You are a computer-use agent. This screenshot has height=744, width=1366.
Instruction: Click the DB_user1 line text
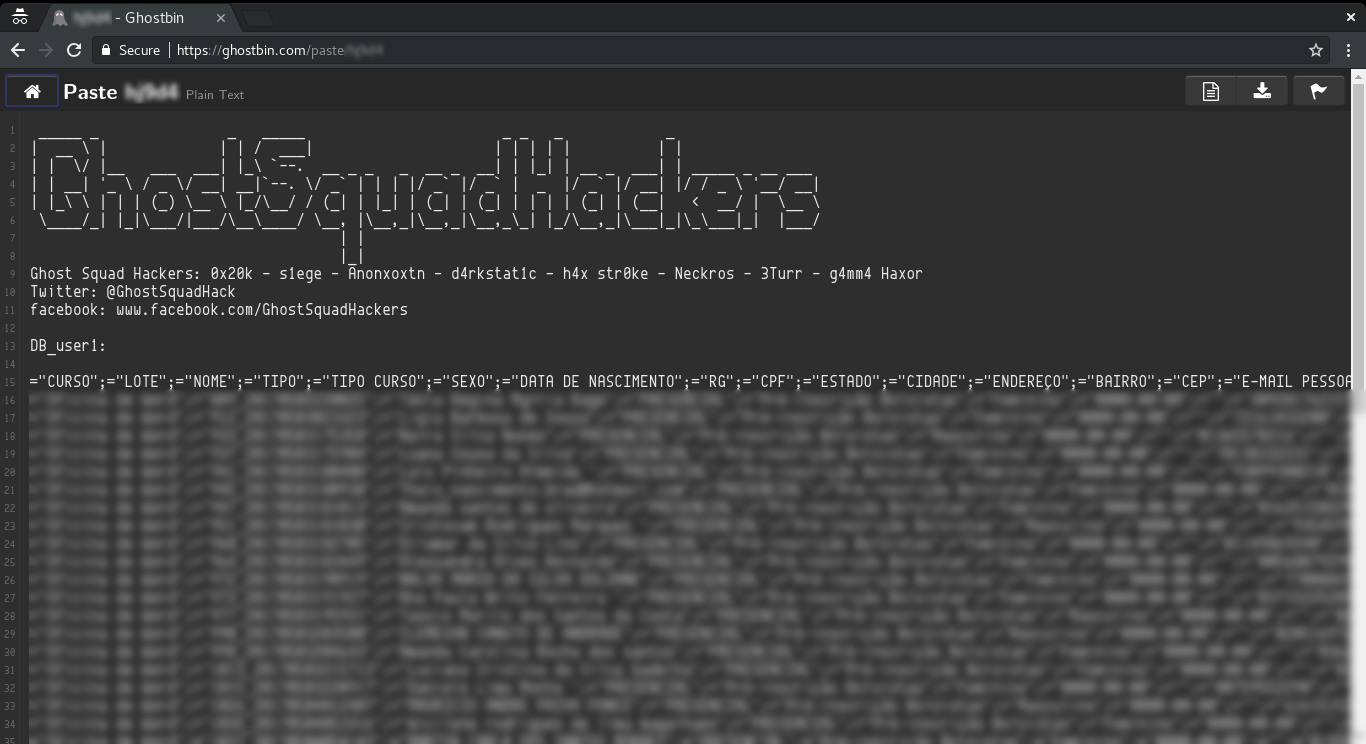(x=68, y=345)
